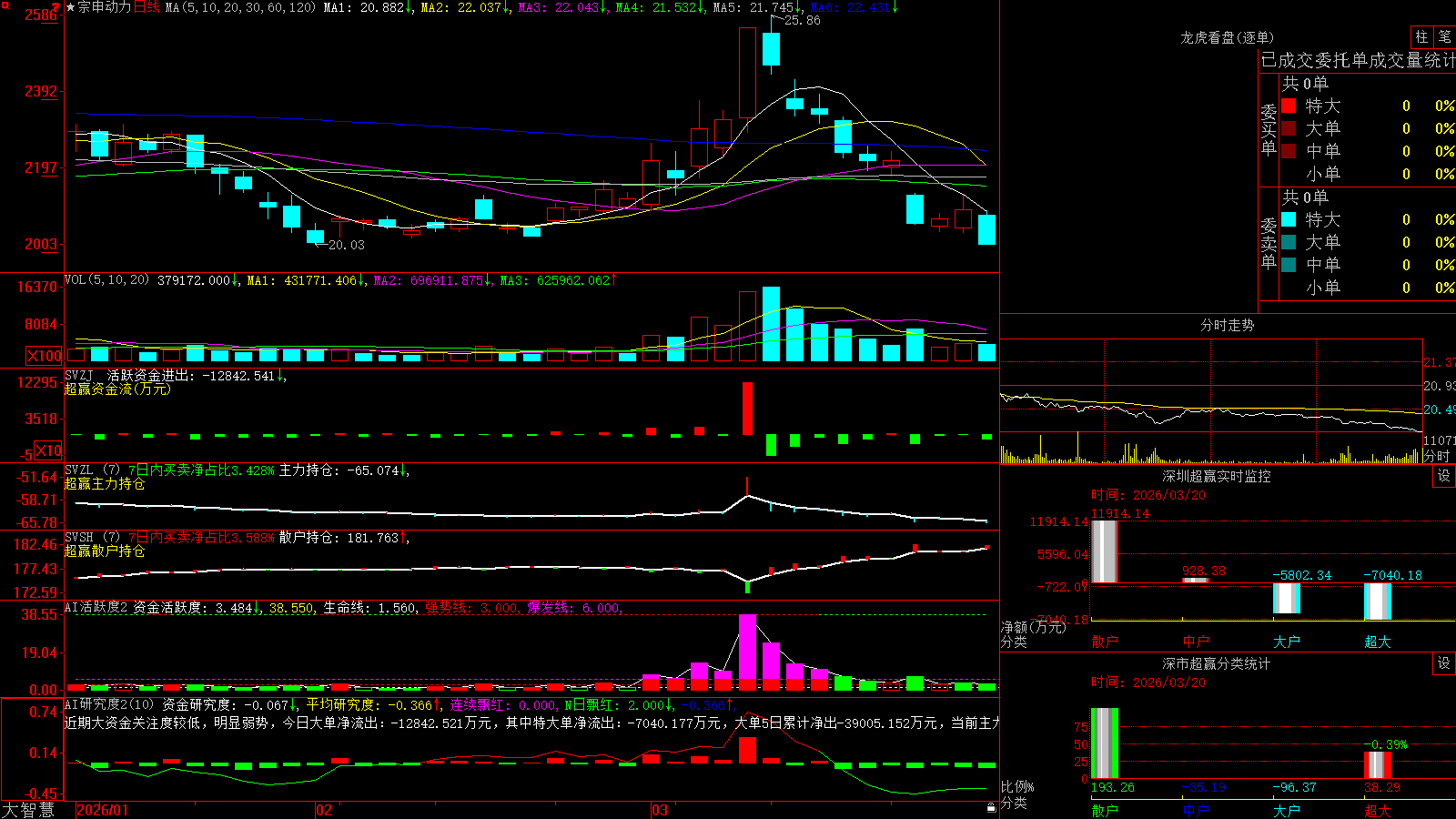Click the SVZL (7) indicator name
The image size is (1456, 819).
point(92,470)
